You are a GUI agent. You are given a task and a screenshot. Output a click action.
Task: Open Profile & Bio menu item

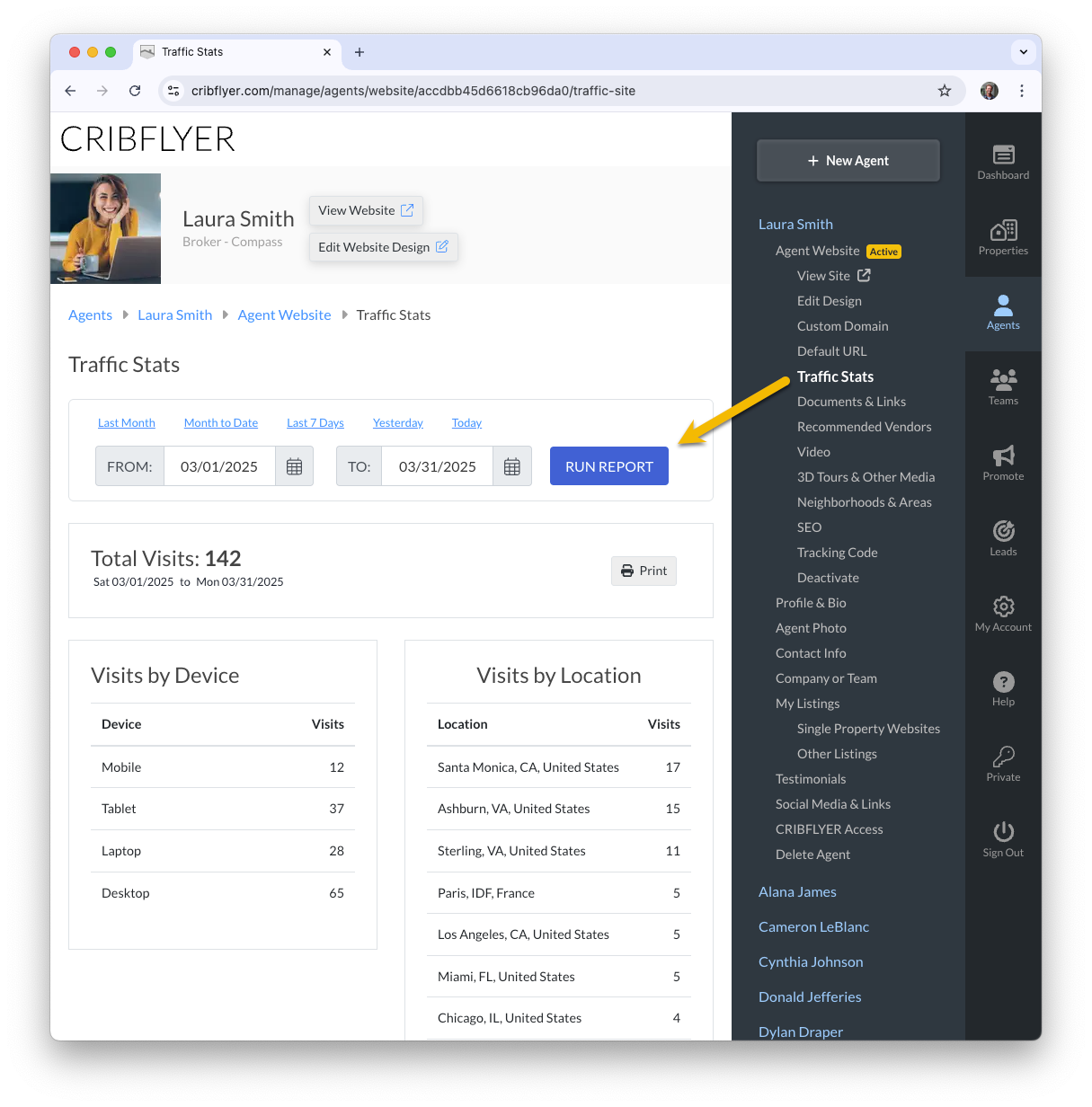tap(811, 603)
